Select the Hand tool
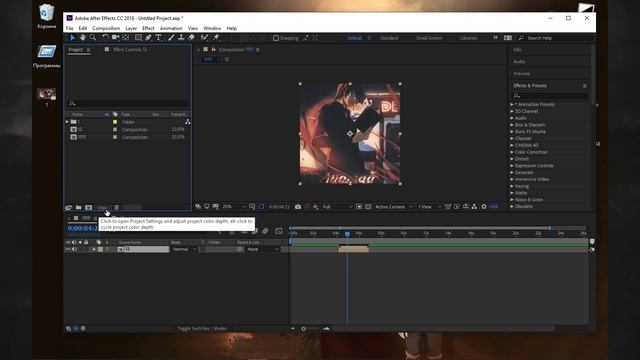The width and height of the screenshot is (640, 360). coord(82,38)
